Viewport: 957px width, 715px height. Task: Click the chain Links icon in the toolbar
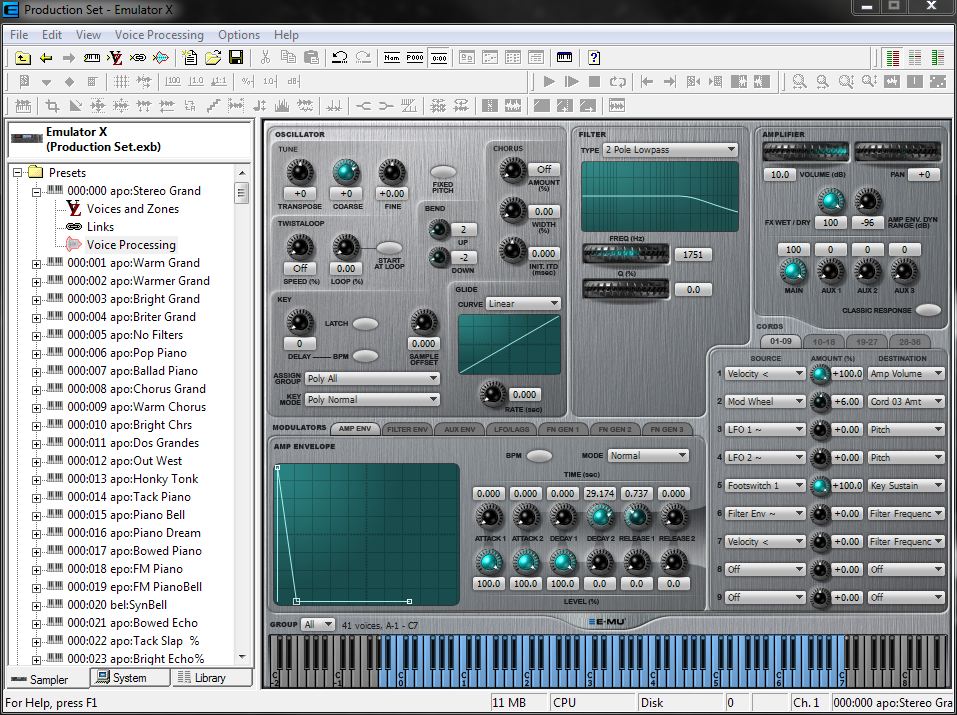(x=138, y=58)
